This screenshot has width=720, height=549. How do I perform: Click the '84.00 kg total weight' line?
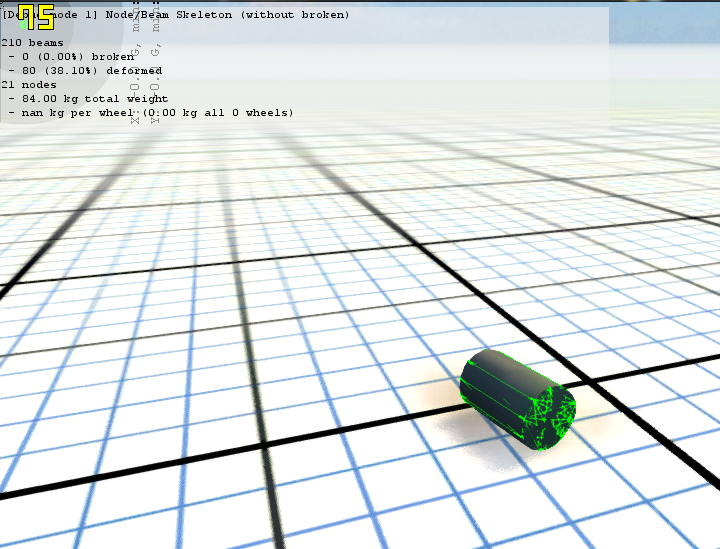click(89, 99)
